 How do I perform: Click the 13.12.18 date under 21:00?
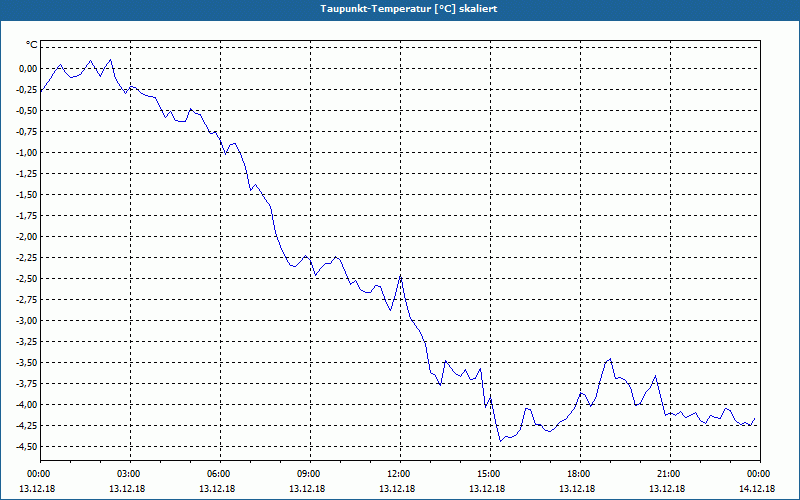tap(667, 489)
